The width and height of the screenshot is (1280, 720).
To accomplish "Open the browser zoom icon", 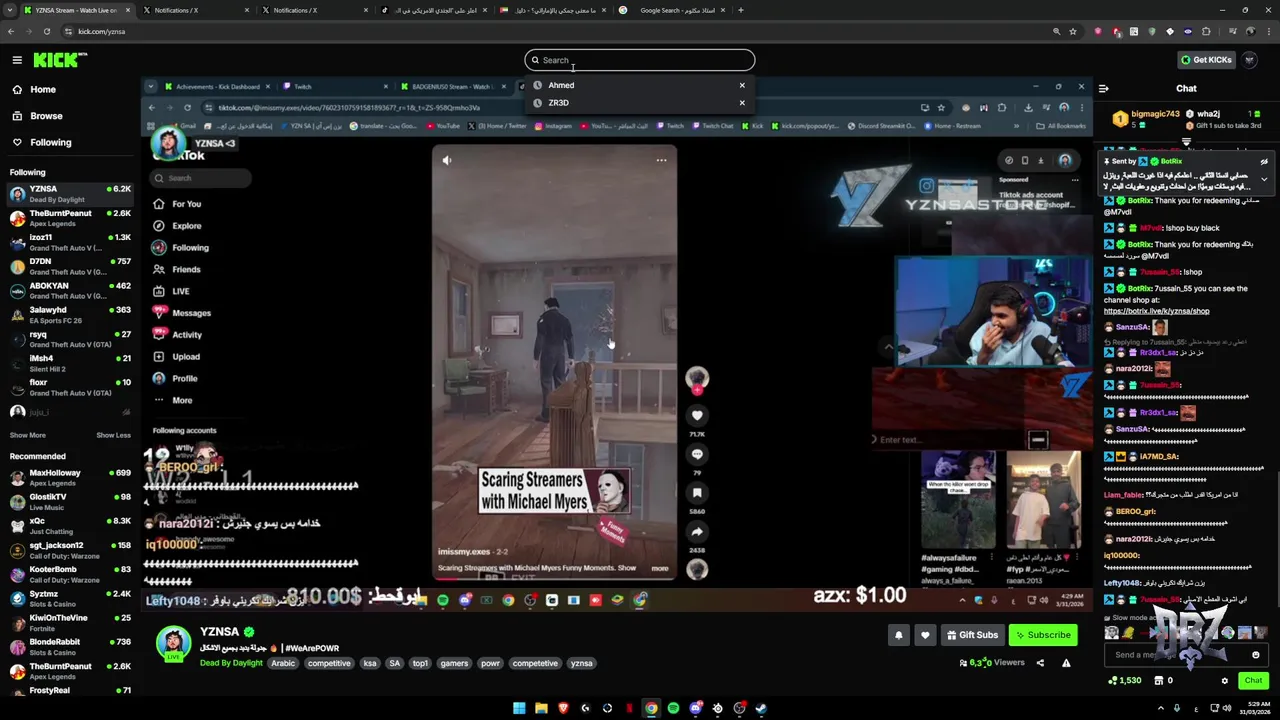I will coord(1056,31).
